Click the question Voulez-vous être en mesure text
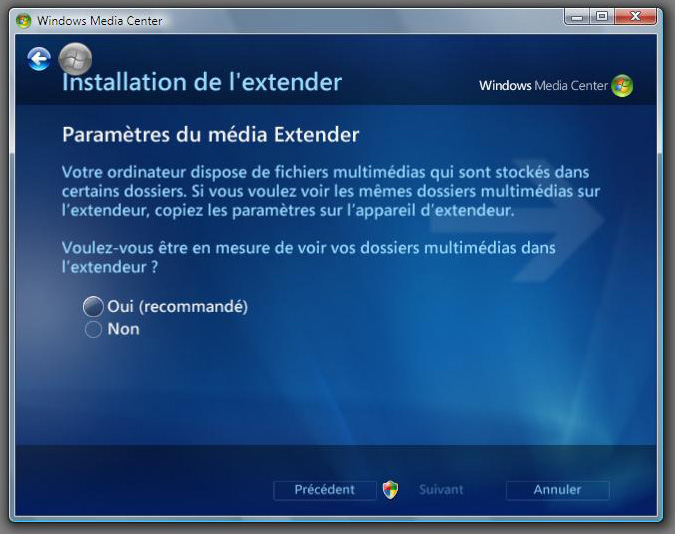This screenshot has width=675, height=534. point(309,258)
